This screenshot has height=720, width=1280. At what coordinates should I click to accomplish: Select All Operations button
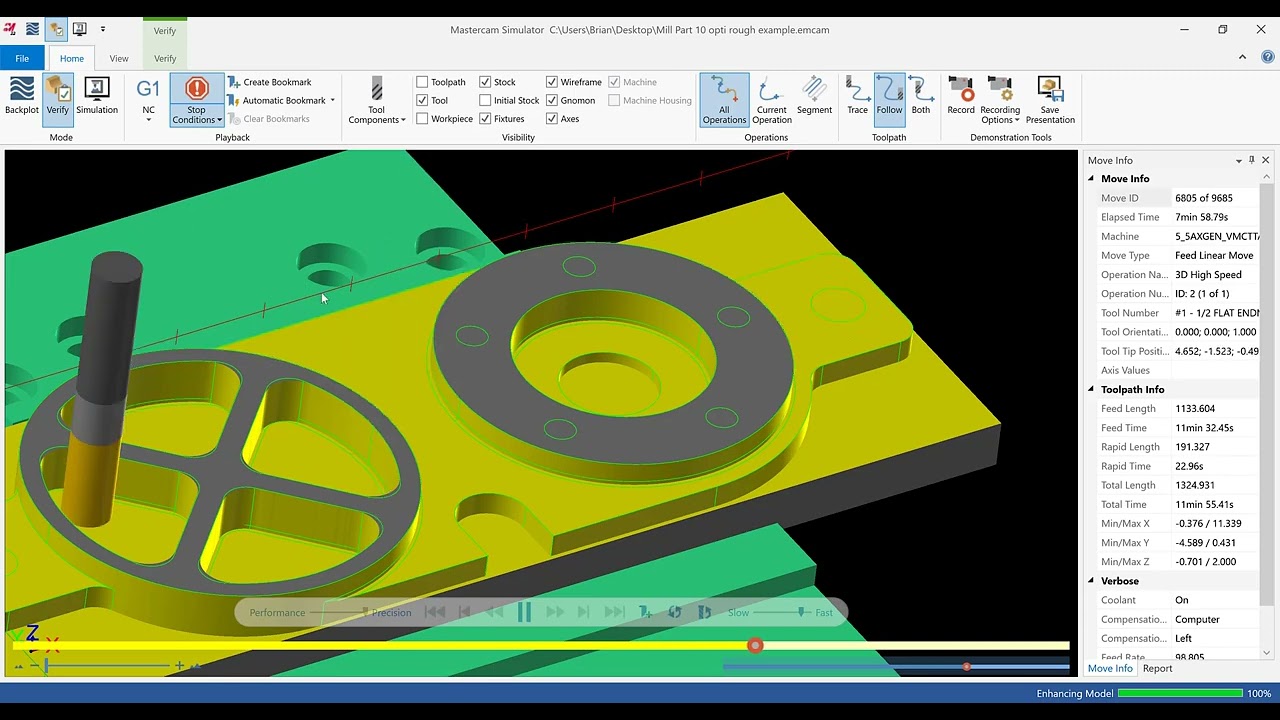point(724,100)
